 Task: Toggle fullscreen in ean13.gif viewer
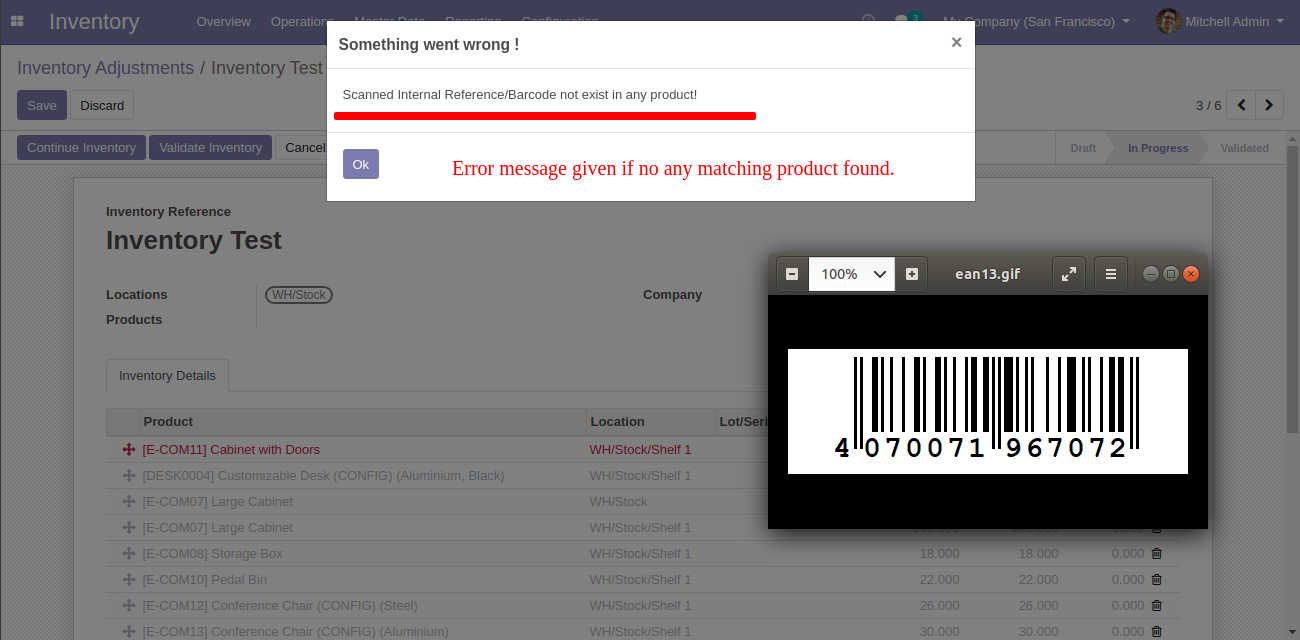point(1069,274)
